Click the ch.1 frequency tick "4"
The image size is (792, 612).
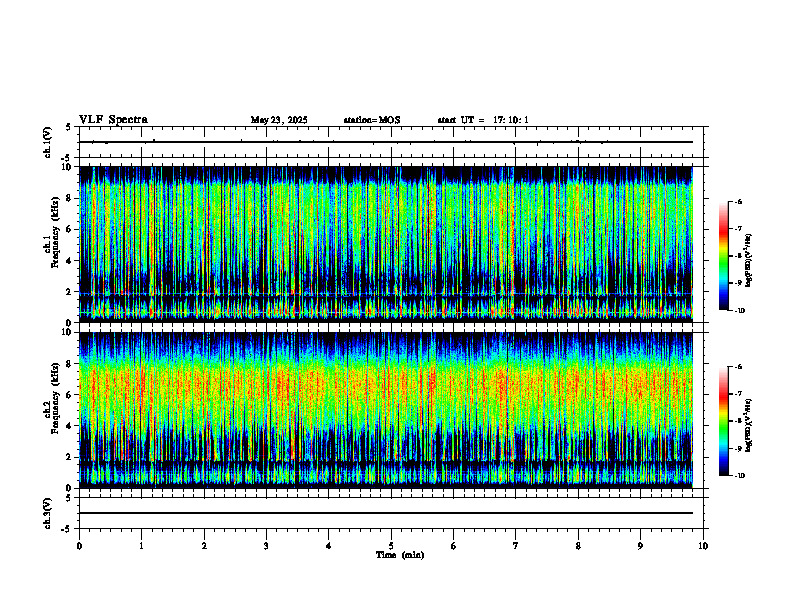(69, 261)
